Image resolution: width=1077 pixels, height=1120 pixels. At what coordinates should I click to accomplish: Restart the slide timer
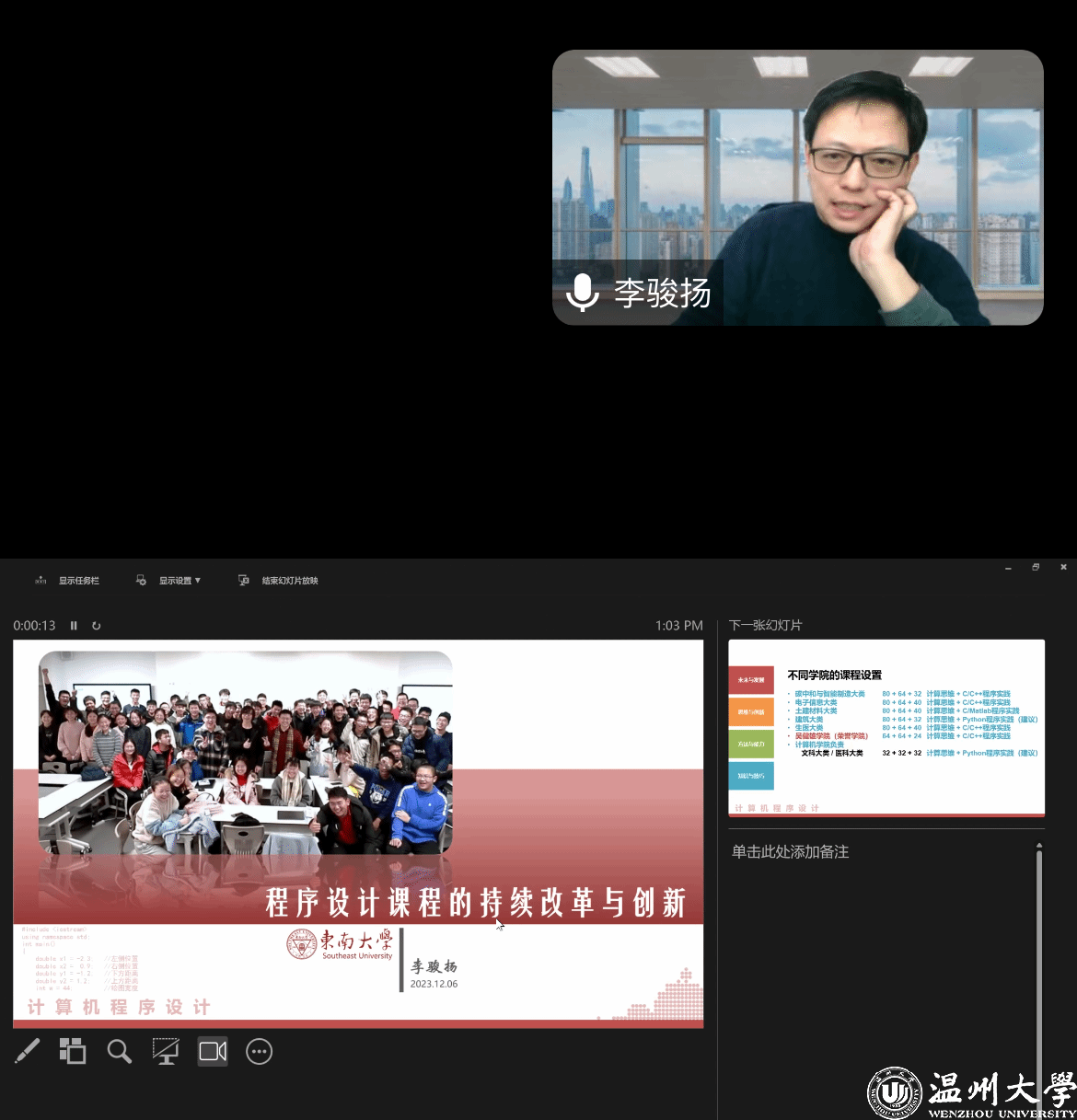(x=97, y=626)
